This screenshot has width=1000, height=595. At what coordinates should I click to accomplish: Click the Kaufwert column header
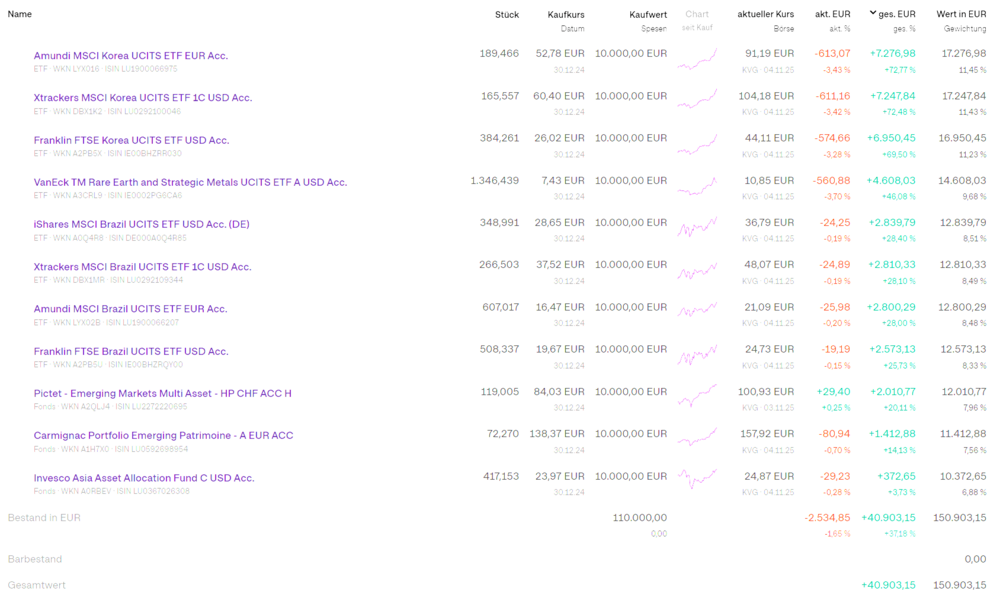click(648, 15)
